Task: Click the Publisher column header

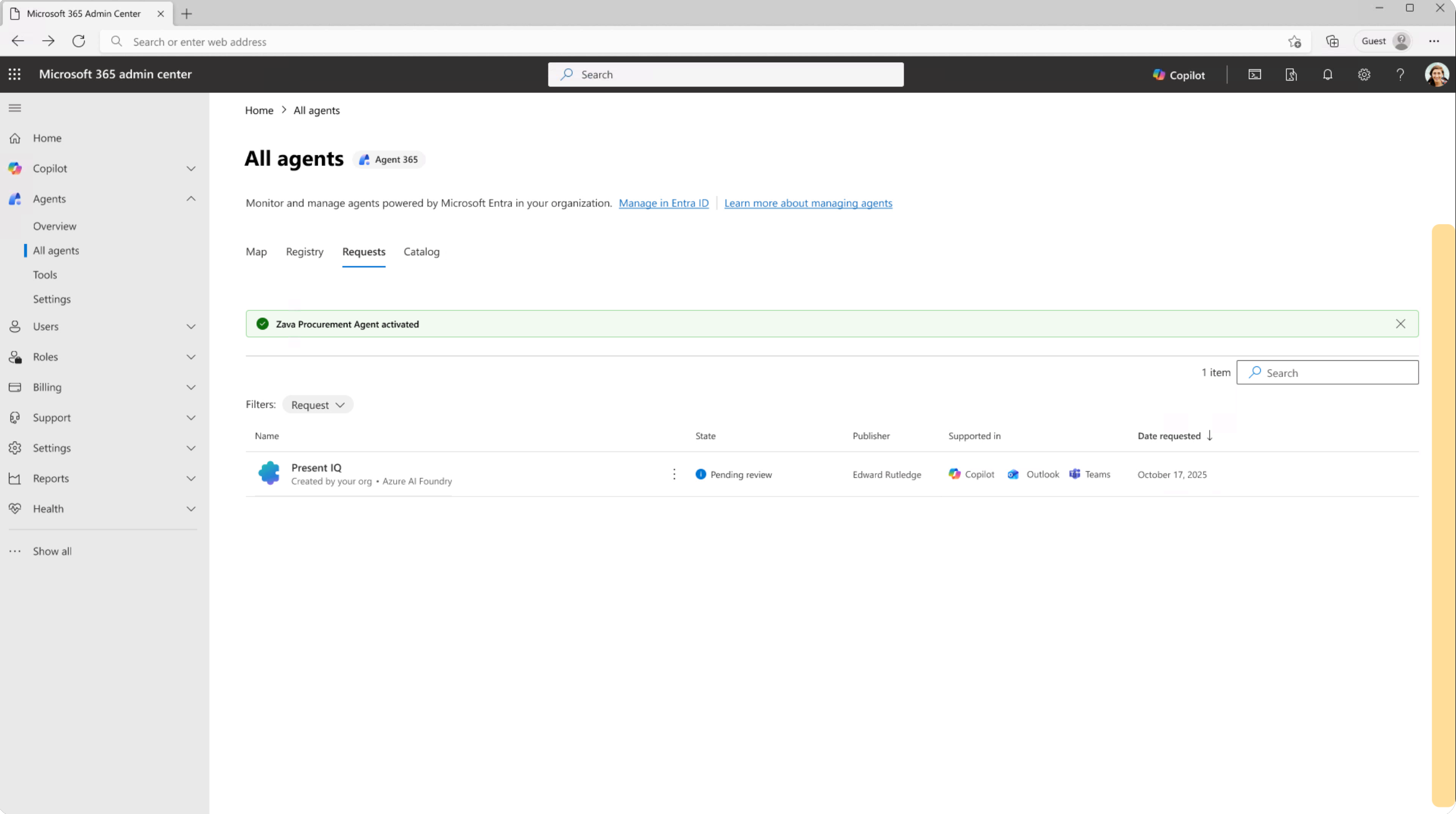Action: [871, 435]
